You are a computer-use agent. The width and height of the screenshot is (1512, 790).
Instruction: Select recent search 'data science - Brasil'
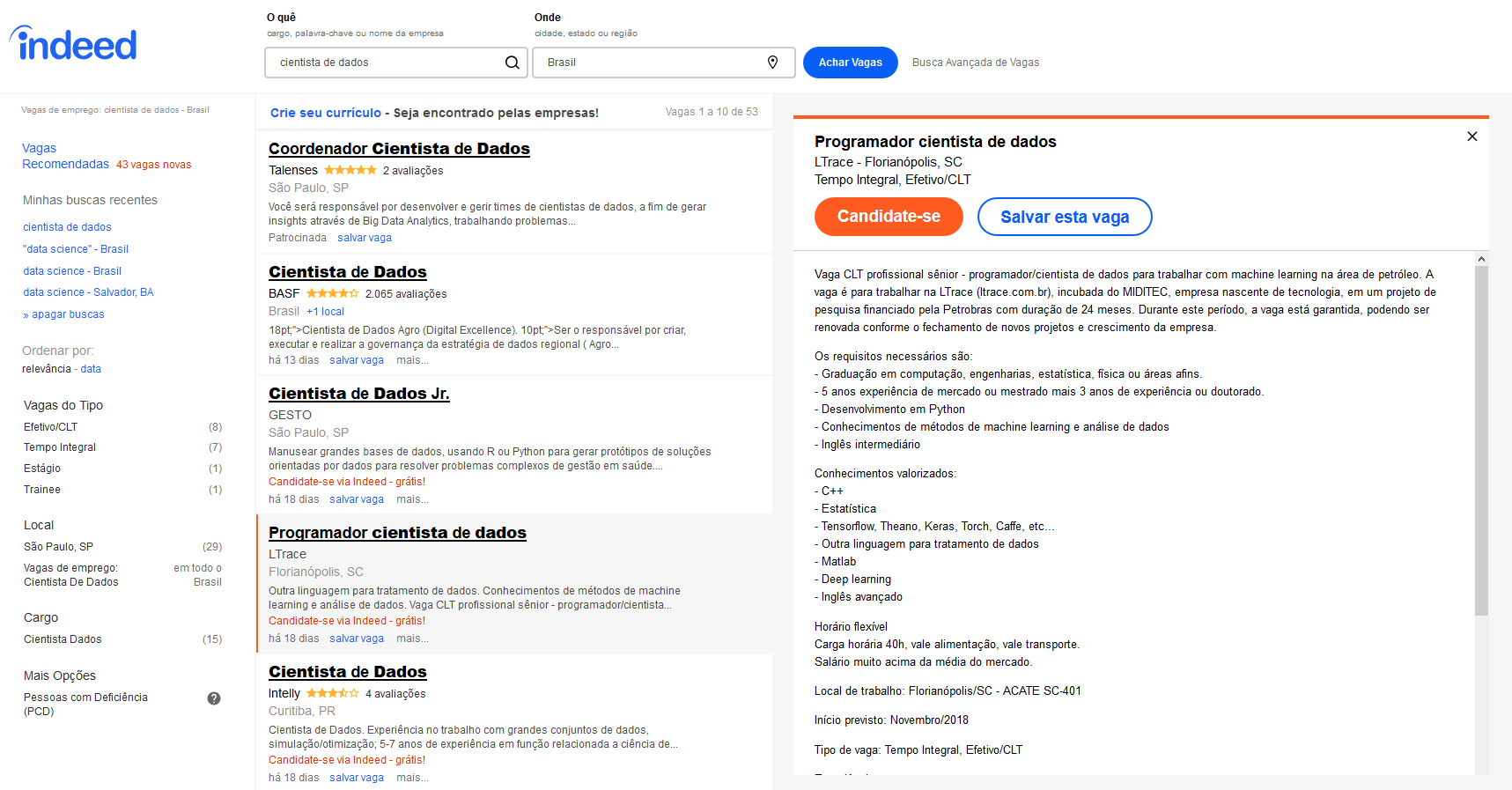click(72, 271)
